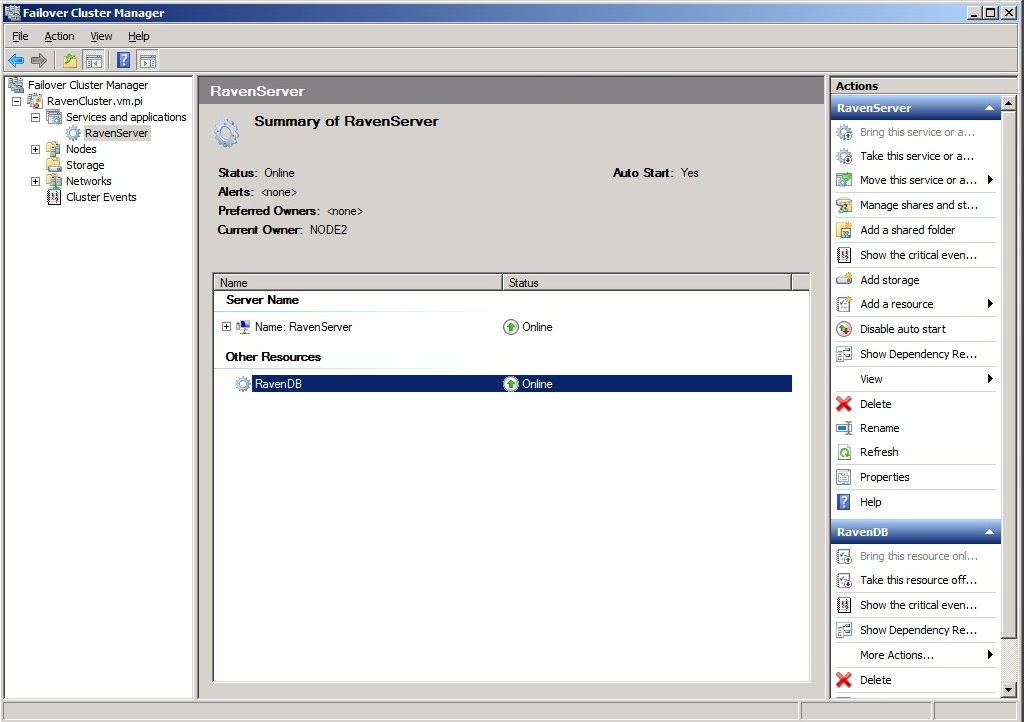Click the Add storage icon
This screenshot has height=722, width=1024.
(844, 279)
